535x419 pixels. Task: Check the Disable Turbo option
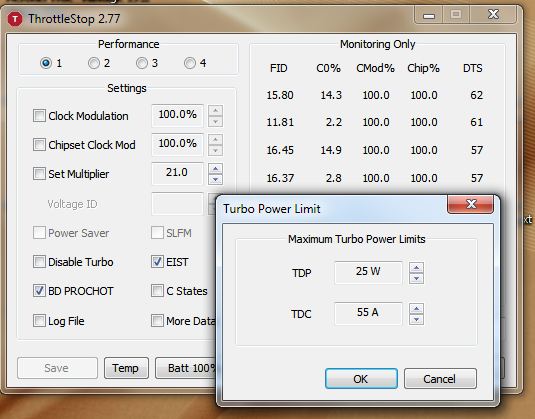point(39,262)
